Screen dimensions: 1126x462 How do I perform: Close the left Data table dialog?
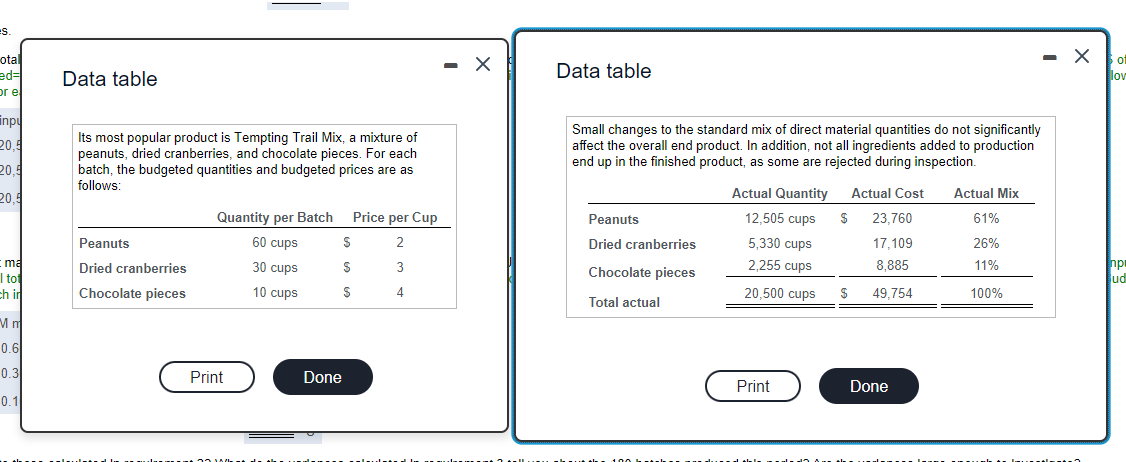point(483,65)
